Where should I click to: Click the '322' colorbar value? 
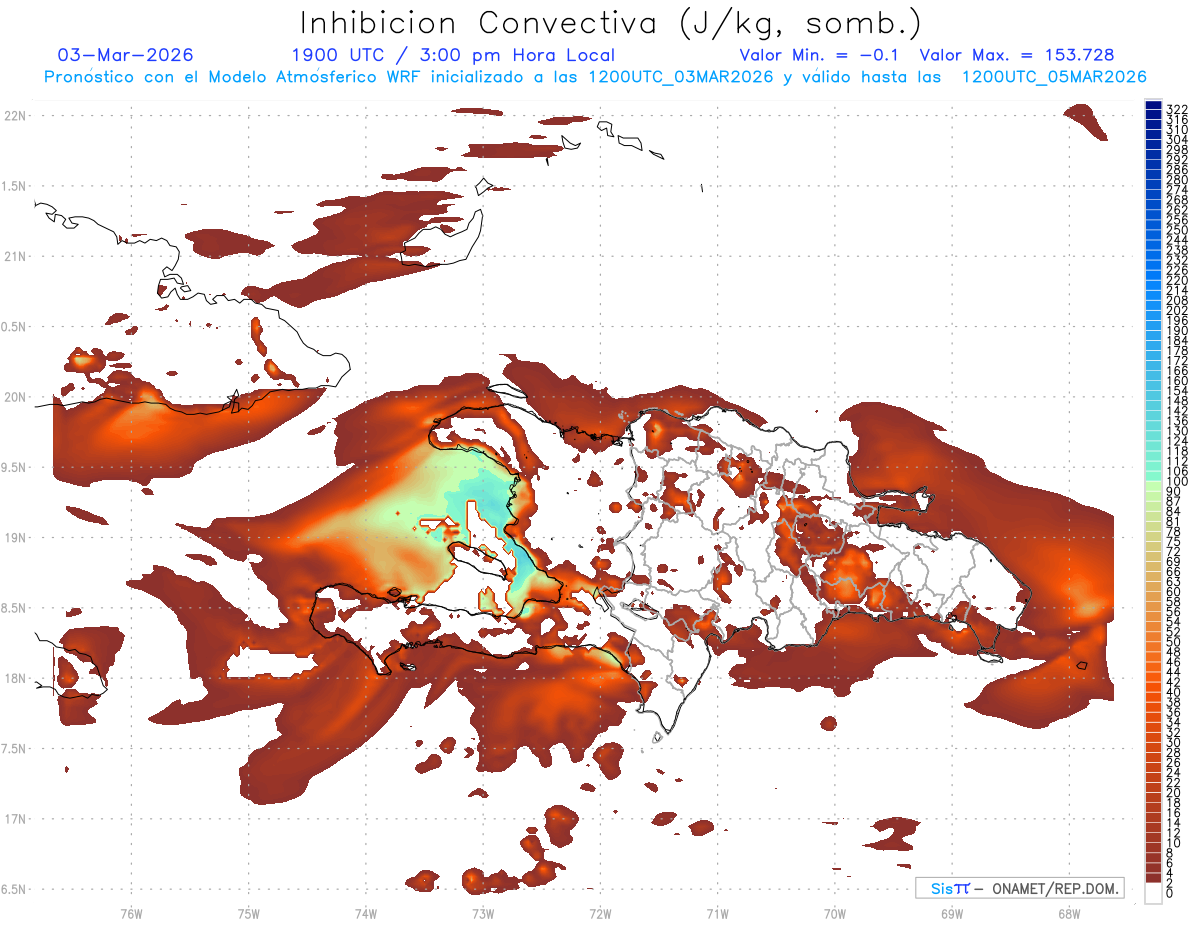click(x=1176, y=108)
